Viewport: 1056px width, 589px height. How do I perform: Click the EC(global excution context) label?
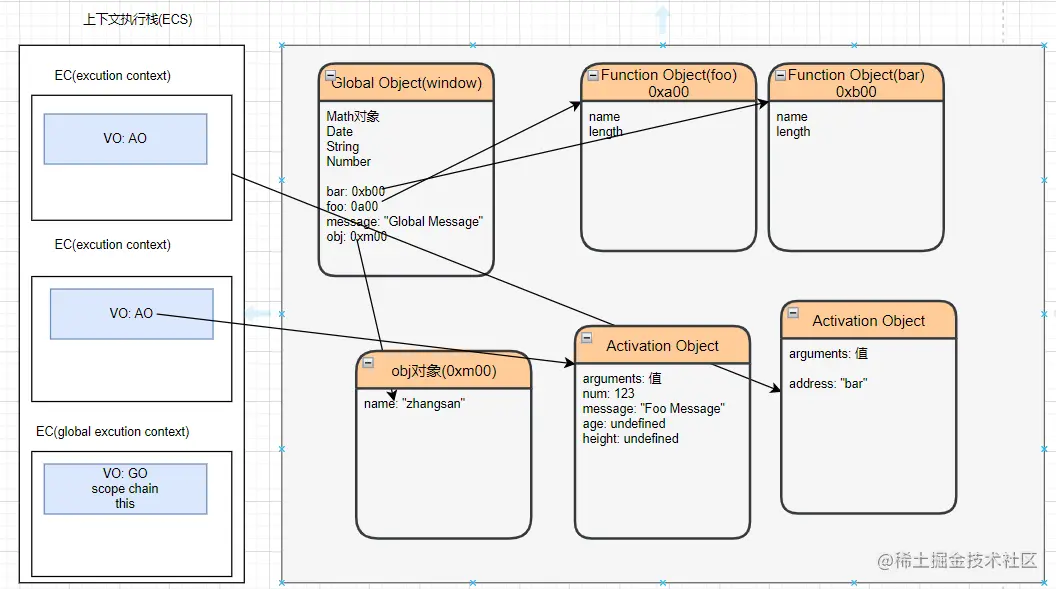tap(112, 431)
